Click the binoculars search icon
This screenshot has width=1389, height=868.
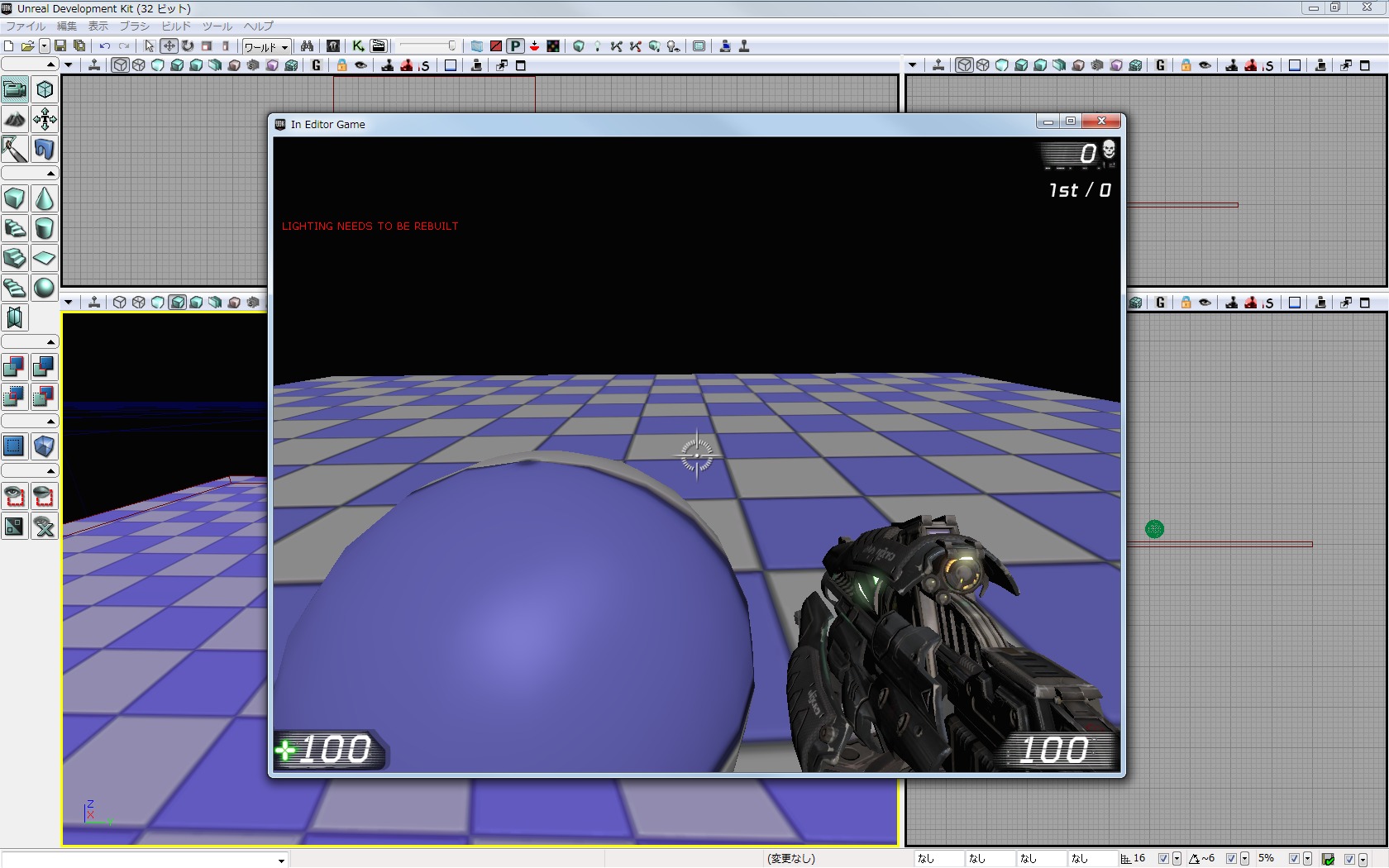click(307, 46)
